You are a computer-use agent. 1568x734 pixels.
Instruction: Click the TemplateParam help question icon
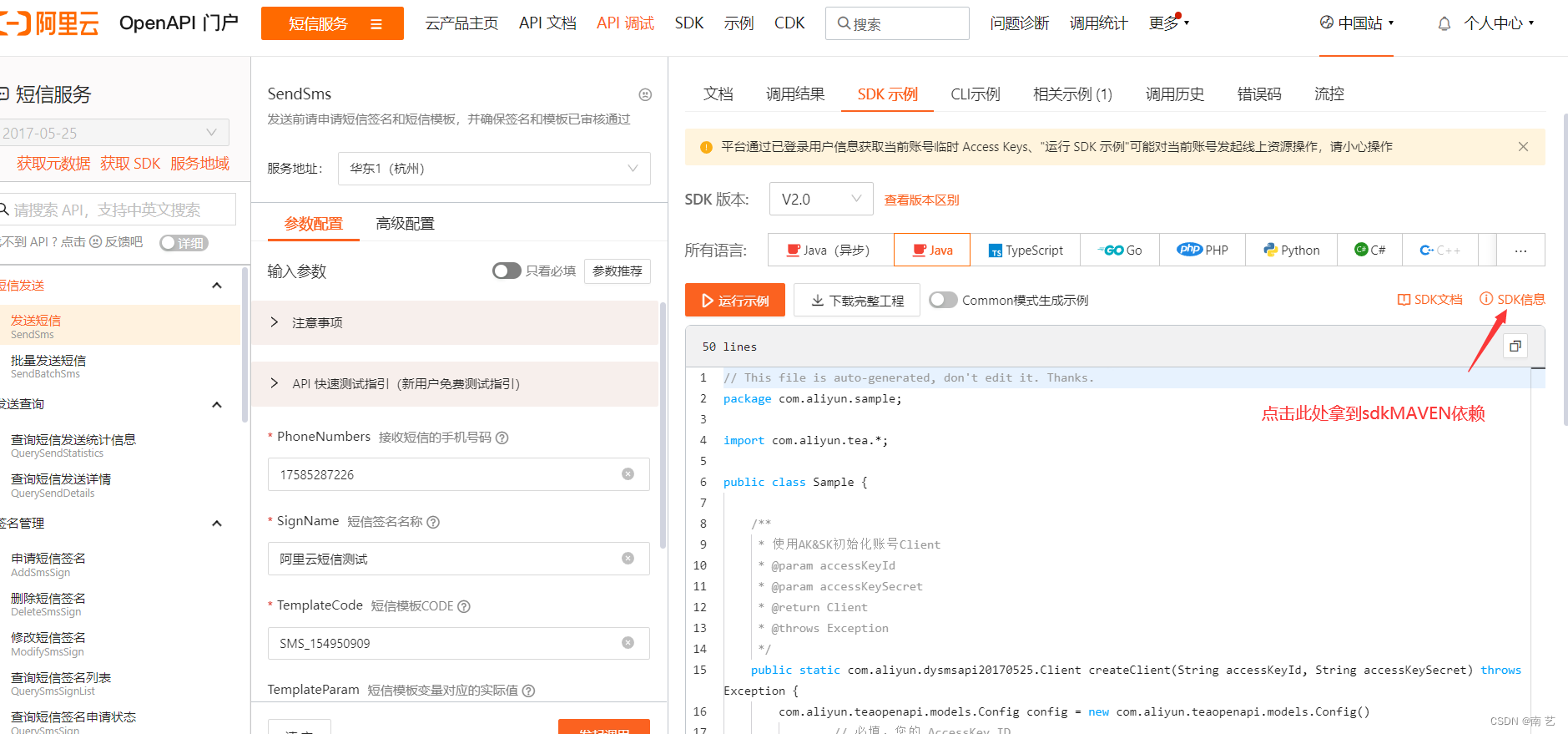click(x=528, y=691)
